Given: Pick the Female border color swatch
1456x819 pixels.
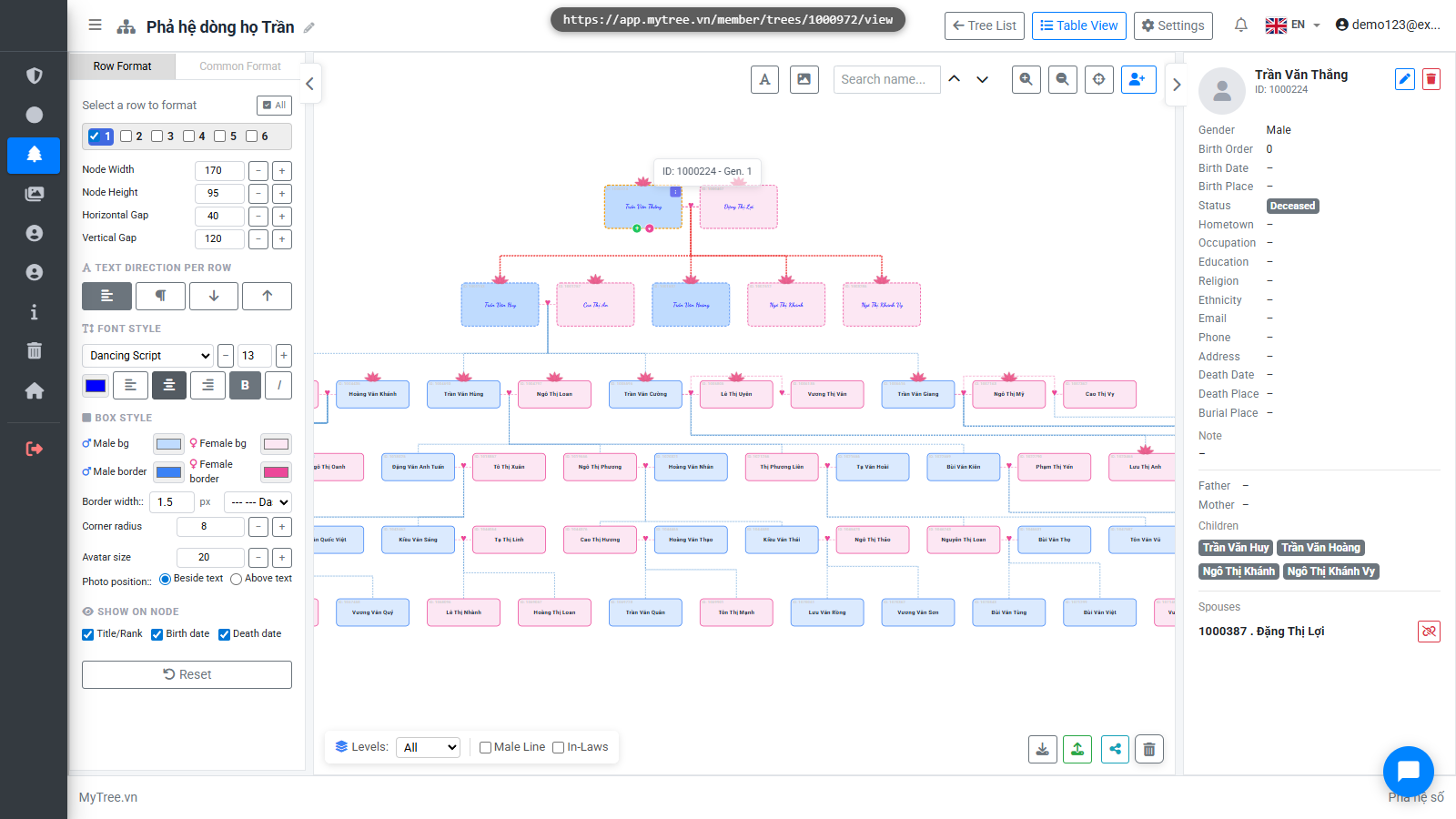Looking at the screenshot, I should pos(276,471).
